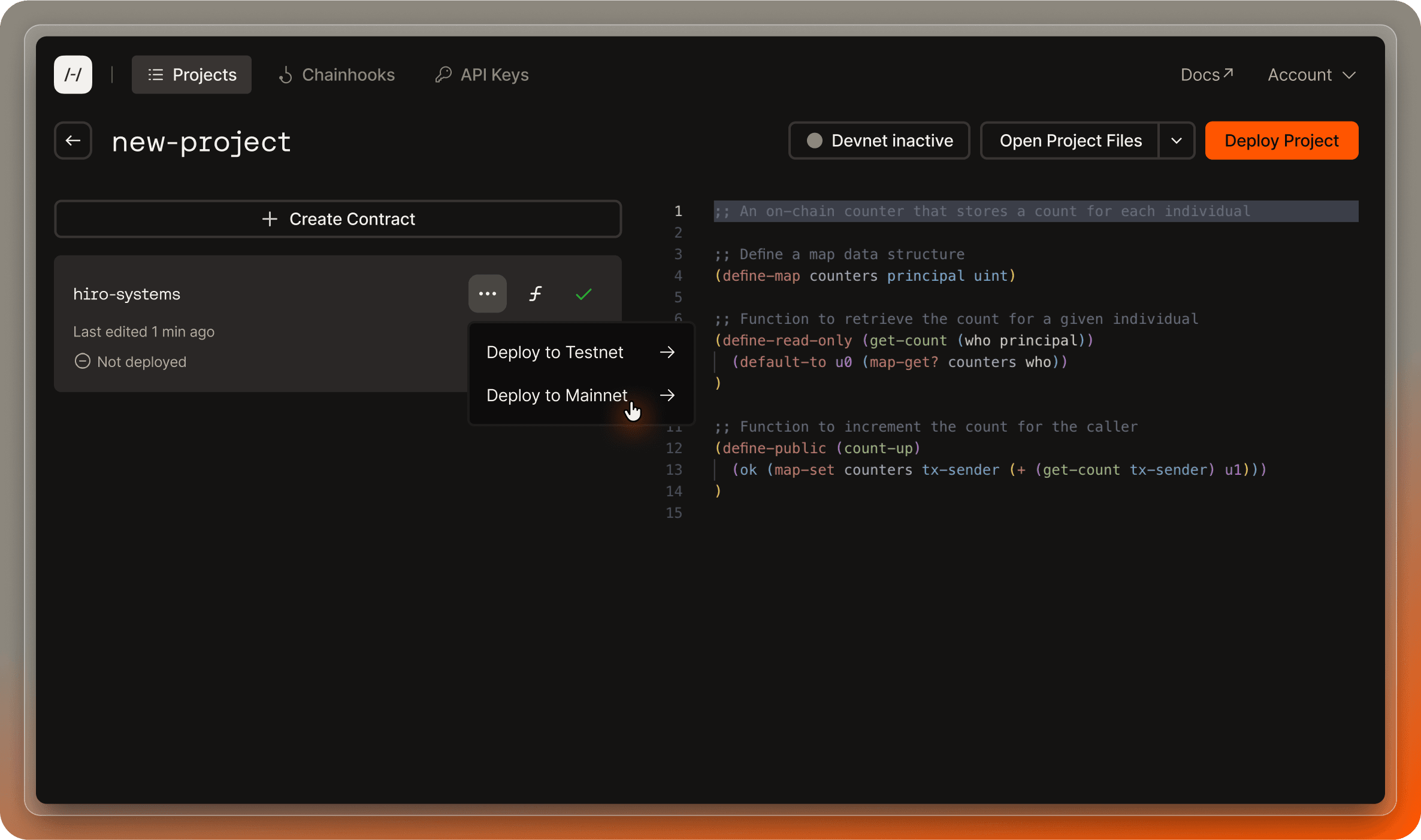Click on hiro-systems contract name
The width and height of the screenshot is (1421, 840).
click(127, 294)
